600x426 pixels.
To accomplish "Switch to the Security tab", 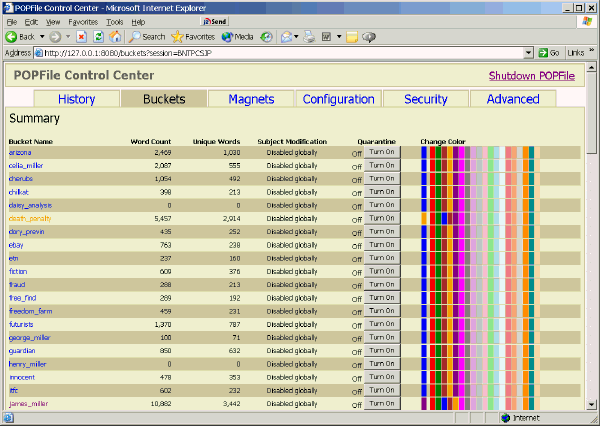I will point(426,99).
